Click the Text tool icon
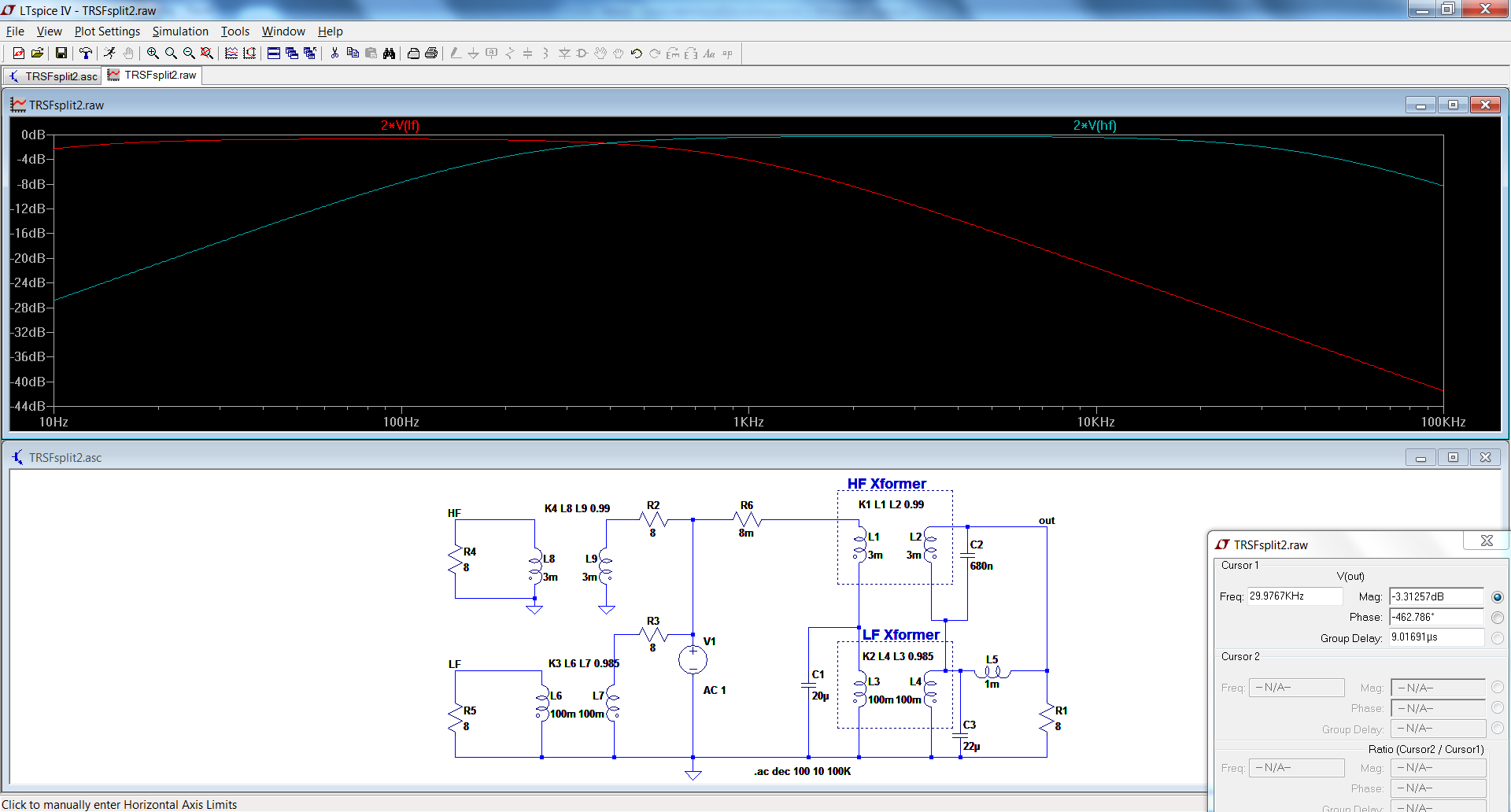Screen dimensions: 1511x812 709,54
